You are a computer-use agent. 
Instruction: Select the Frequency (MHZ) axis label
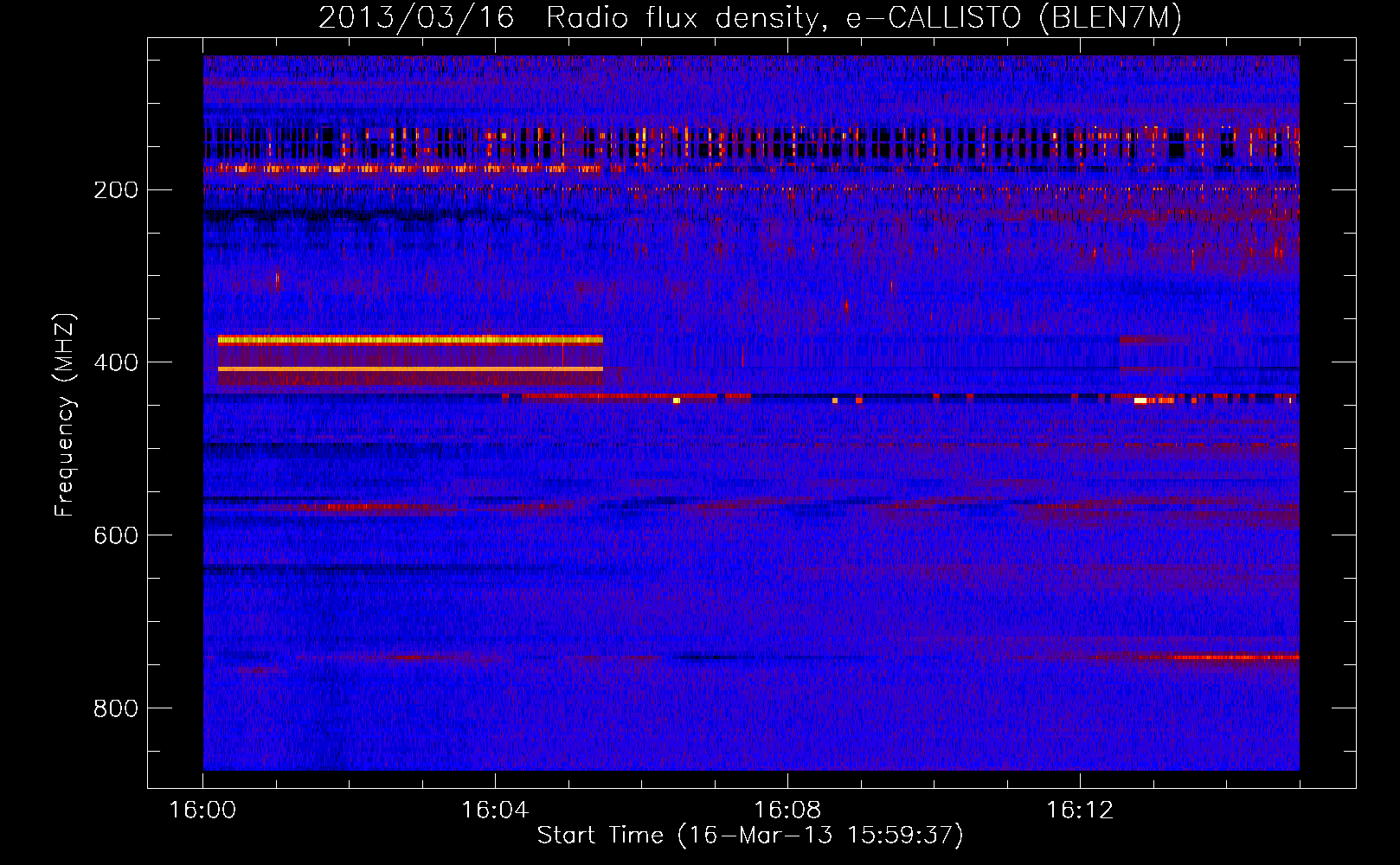[x=65, y=415]
